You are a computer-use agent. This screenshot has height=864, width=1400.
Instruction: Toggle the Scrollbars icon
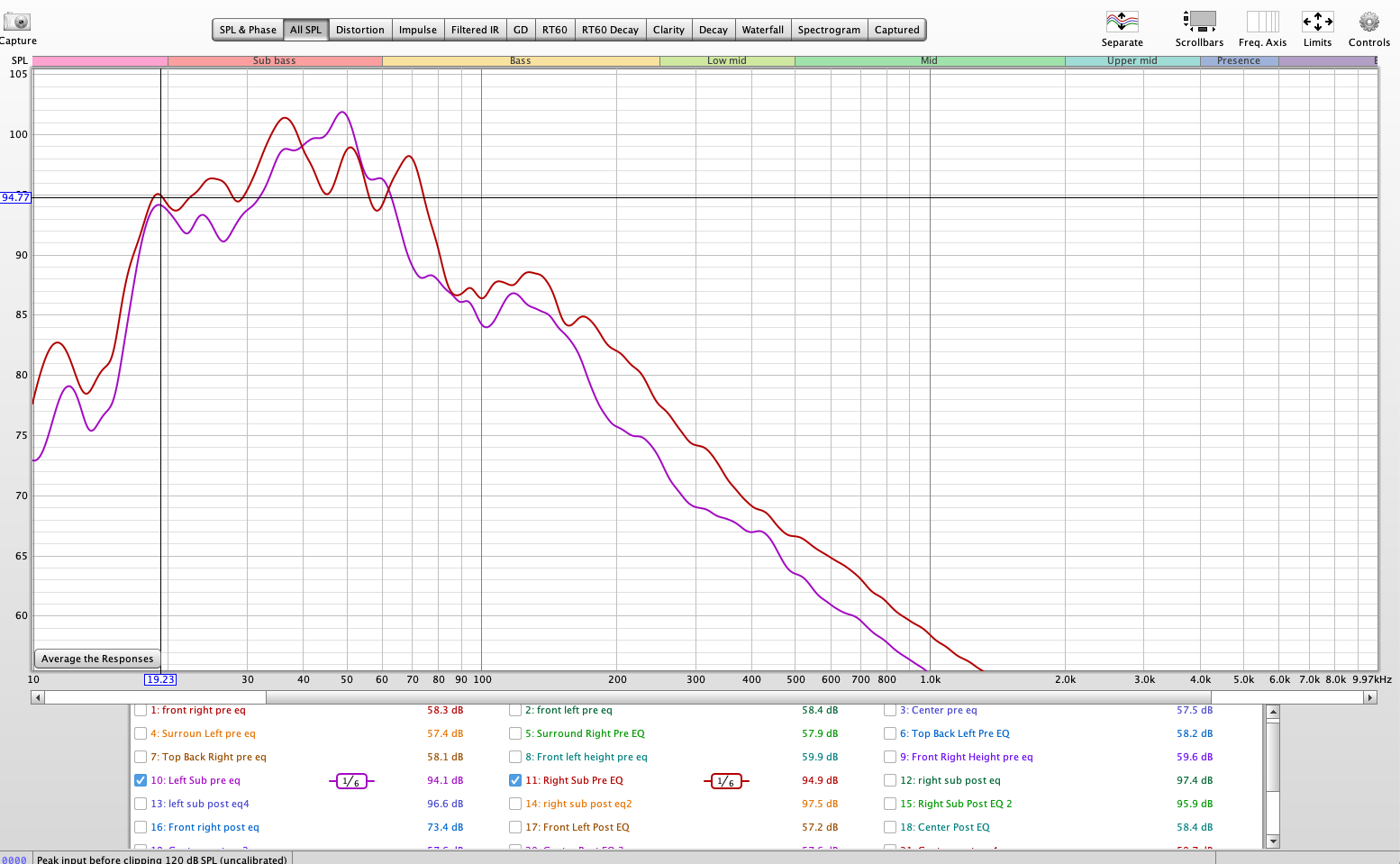tap(1199, 22)
